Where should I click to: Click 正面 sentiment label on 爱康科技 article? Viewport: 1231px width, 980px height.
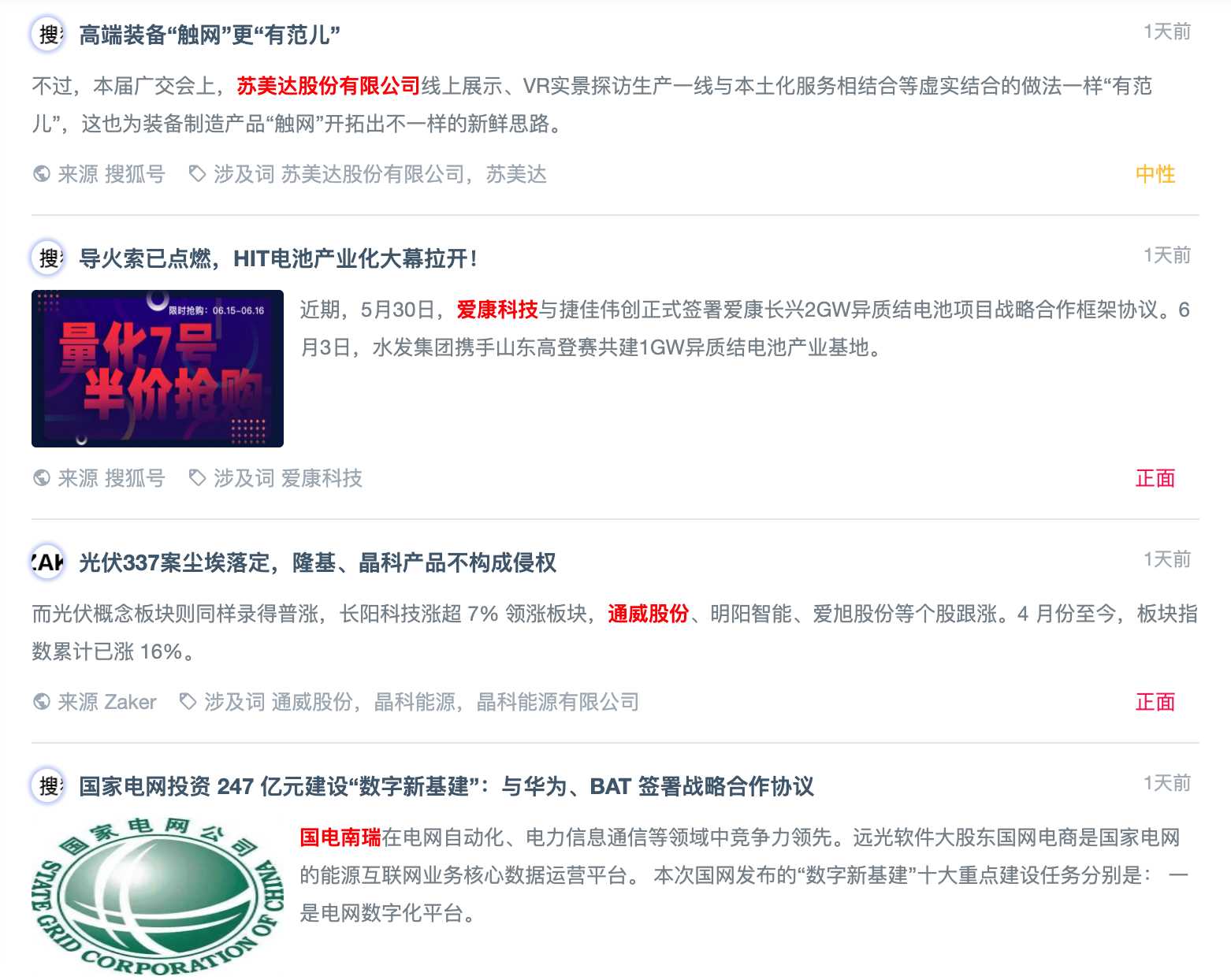(x=1155, y=478)
